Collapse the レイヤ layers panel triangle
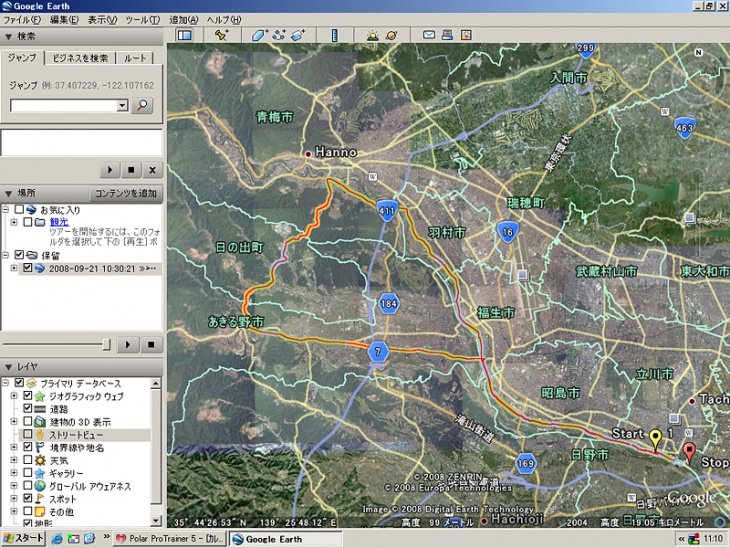 (x=8, y=367)
